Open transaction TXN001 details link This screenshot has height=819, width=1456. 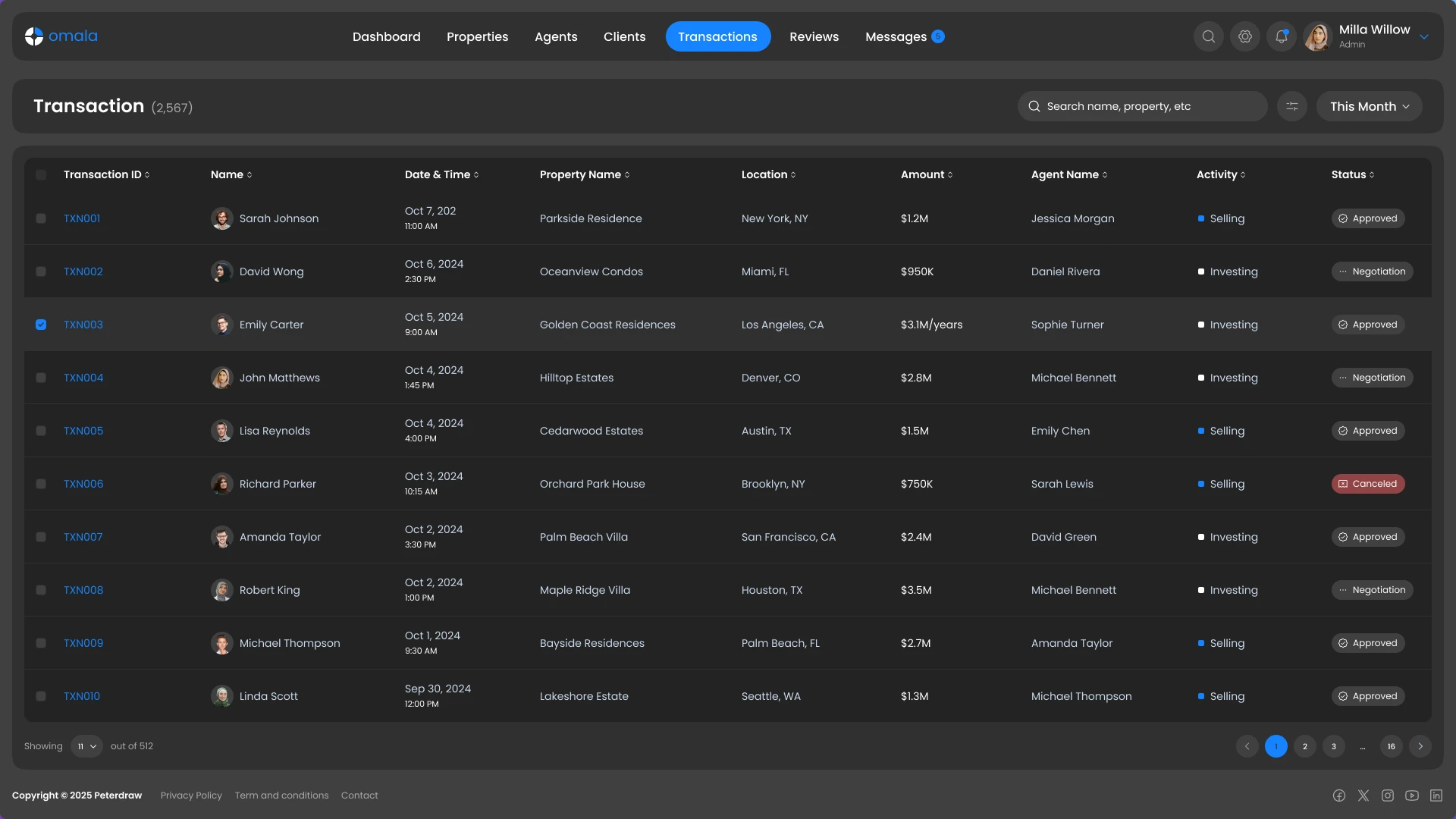pos(81,218)
